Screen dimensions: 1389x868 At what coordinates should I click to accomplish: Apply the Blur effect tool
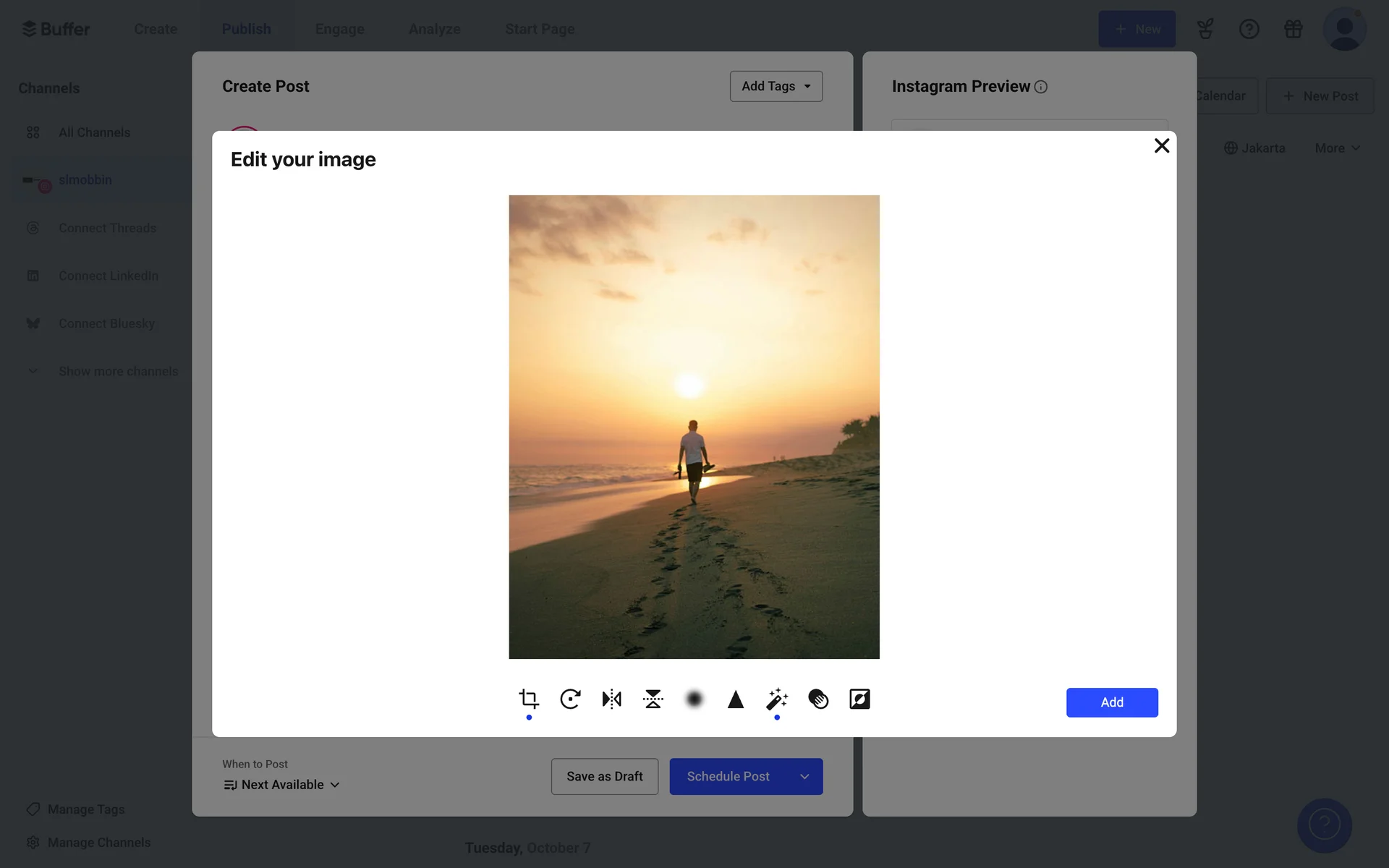coord(694,699)
